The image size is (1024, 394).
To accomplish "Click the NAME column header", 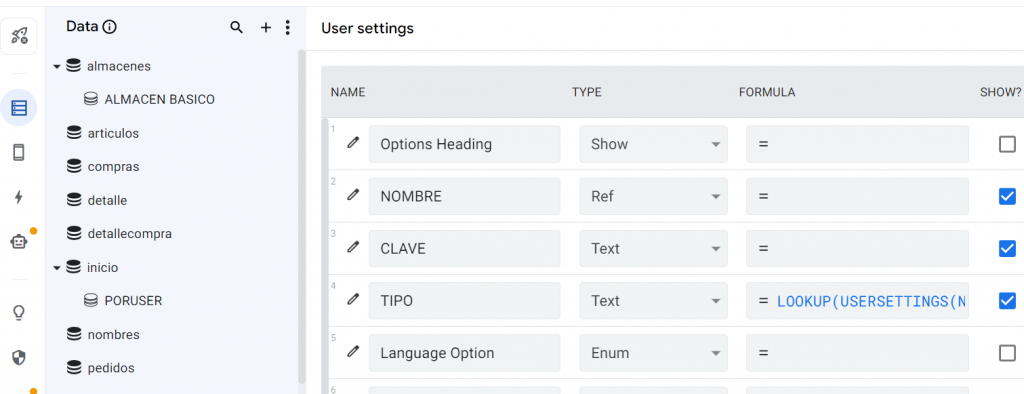I will point(347,92).
